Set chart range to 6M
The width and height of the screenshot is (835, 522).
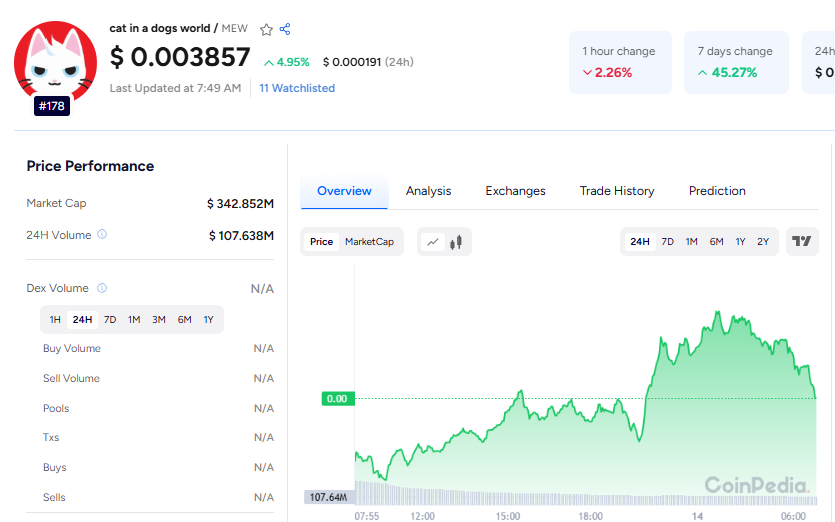[x=716, y=242]
